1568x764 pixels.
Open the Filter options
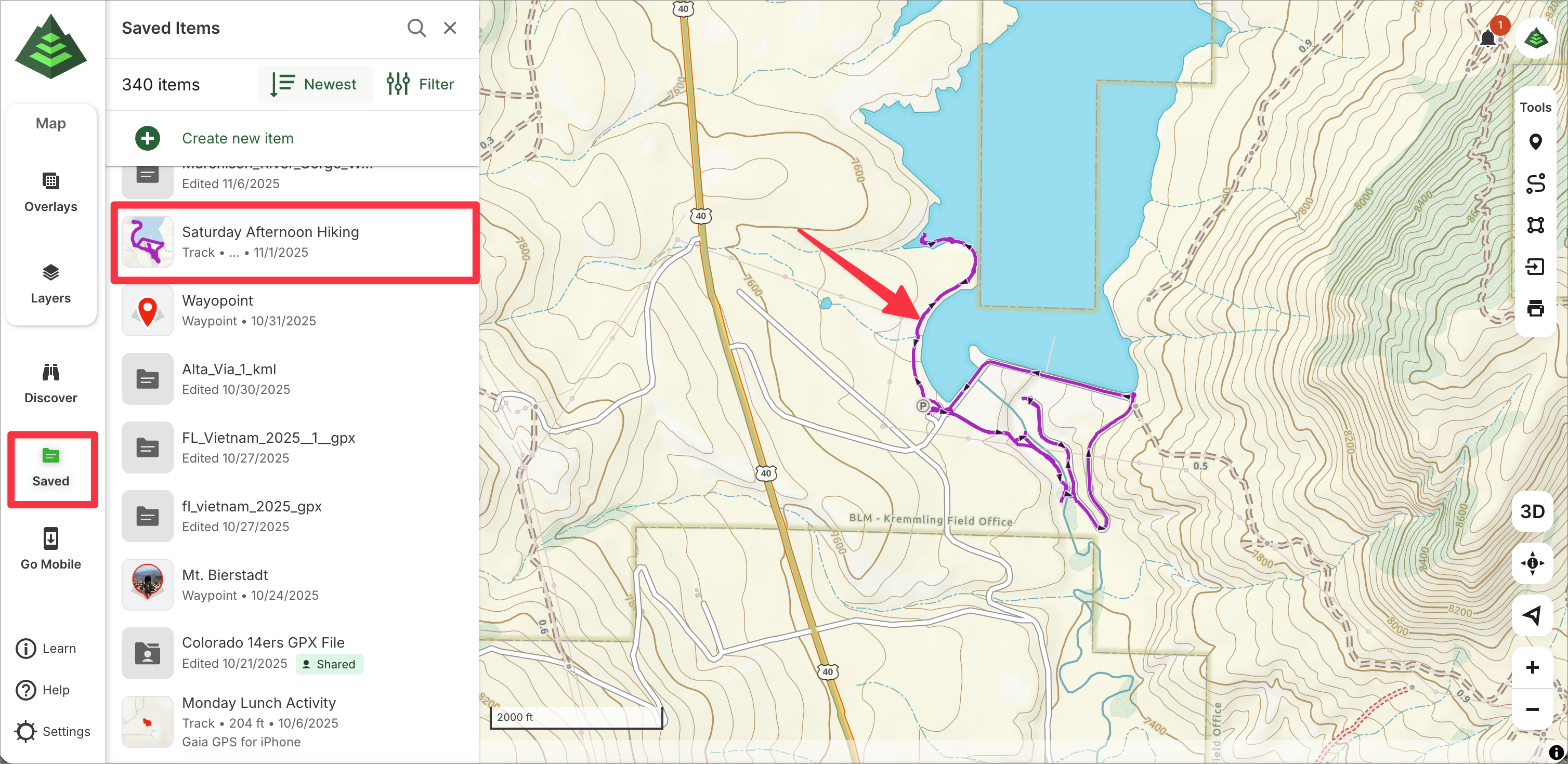coord(421,84)
